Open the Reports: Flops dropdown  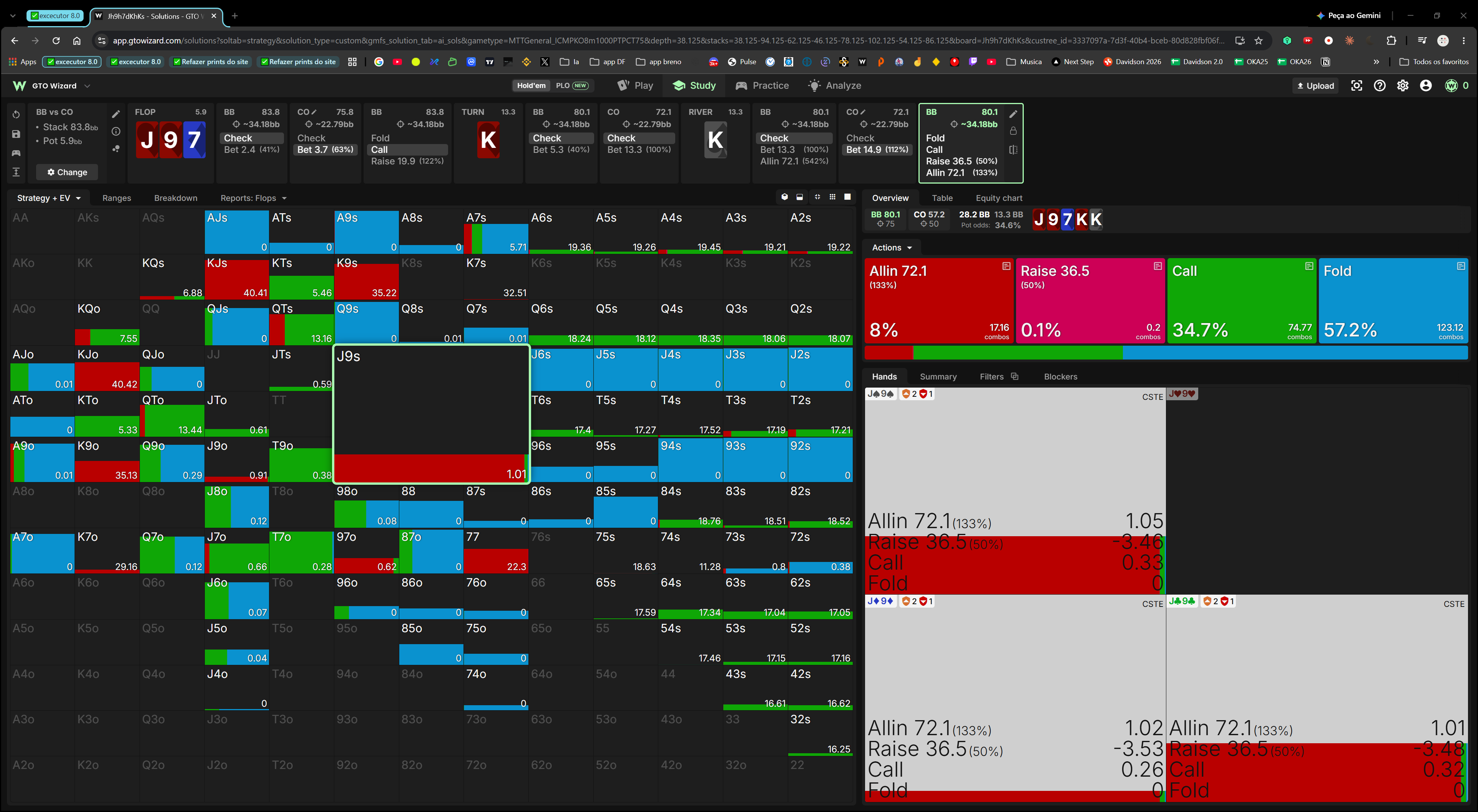(253, 198)
